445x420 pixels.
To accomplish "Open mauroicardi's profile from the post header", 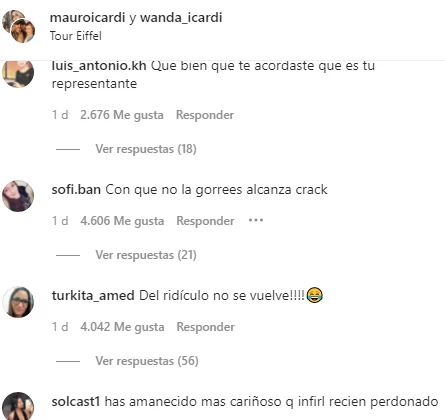I will [x=87, y=17].
